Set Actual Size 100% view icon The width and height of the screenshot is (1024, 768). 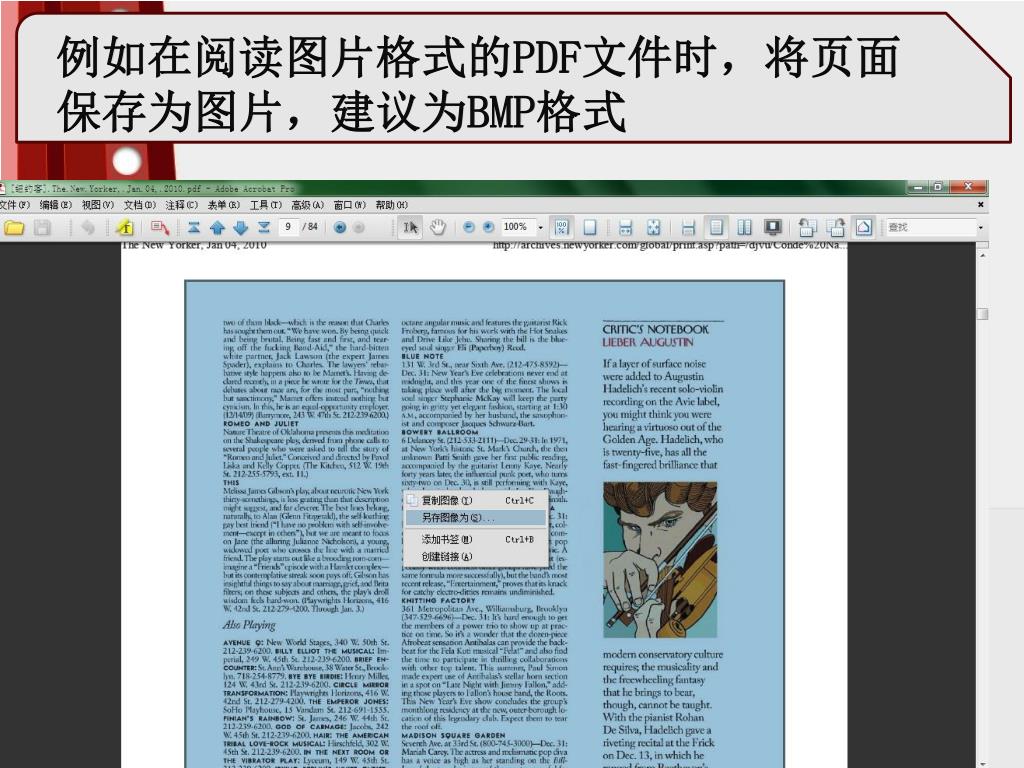tap(561, 227)
